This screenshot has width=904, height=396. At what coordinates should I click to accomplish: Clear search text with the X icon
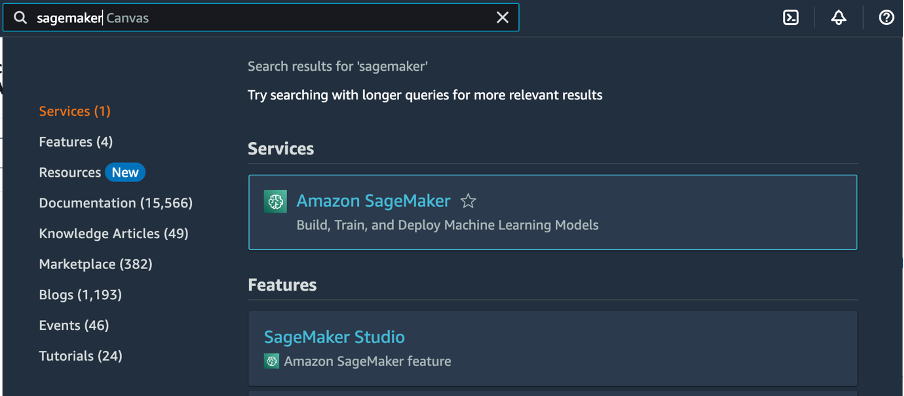pyautogui.click(x=503, y=18)
